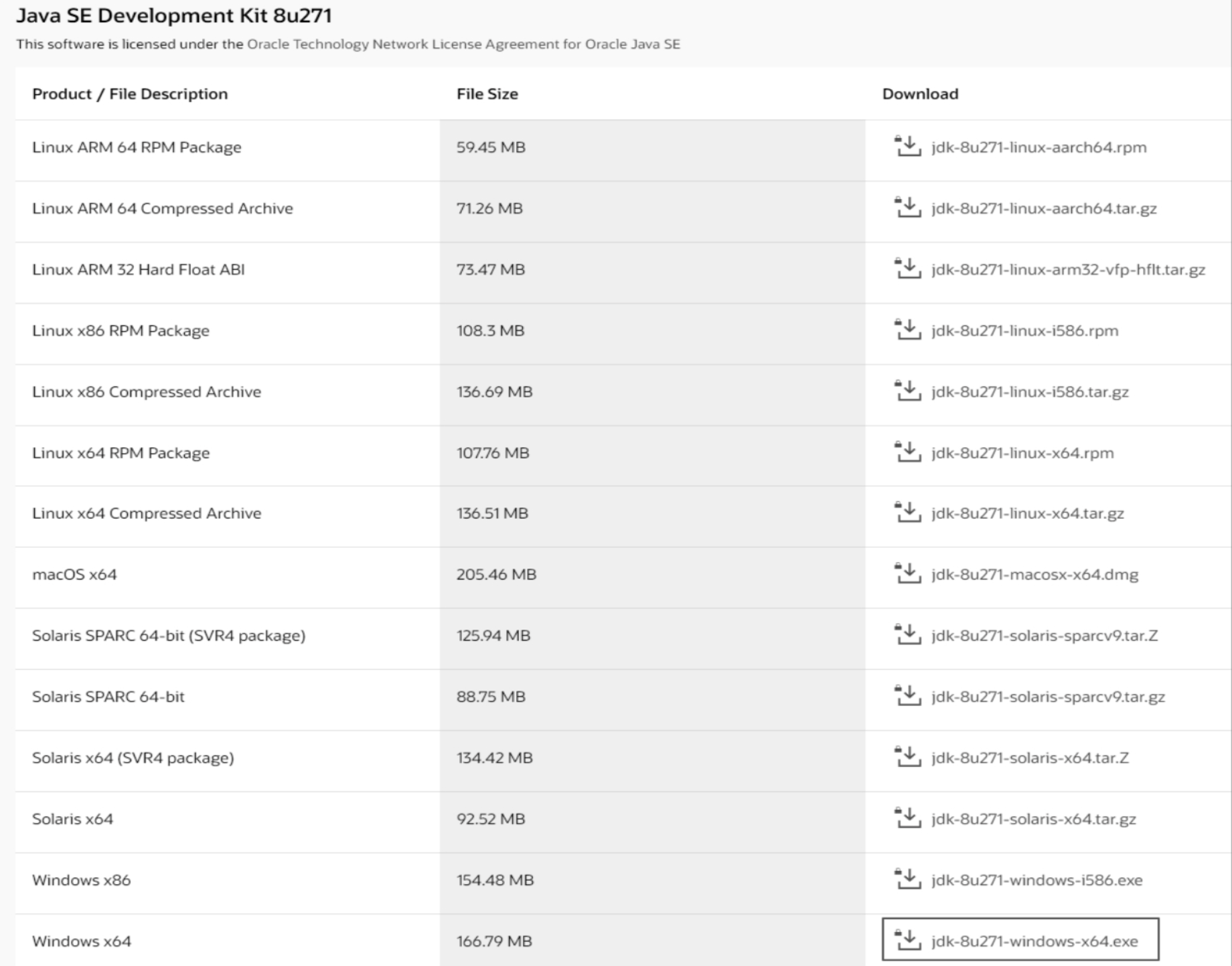Download jdk-8u271-windows-x64.exe installer link
Viewport: 1232px width, 966px height.
[x=1034, y=941]
